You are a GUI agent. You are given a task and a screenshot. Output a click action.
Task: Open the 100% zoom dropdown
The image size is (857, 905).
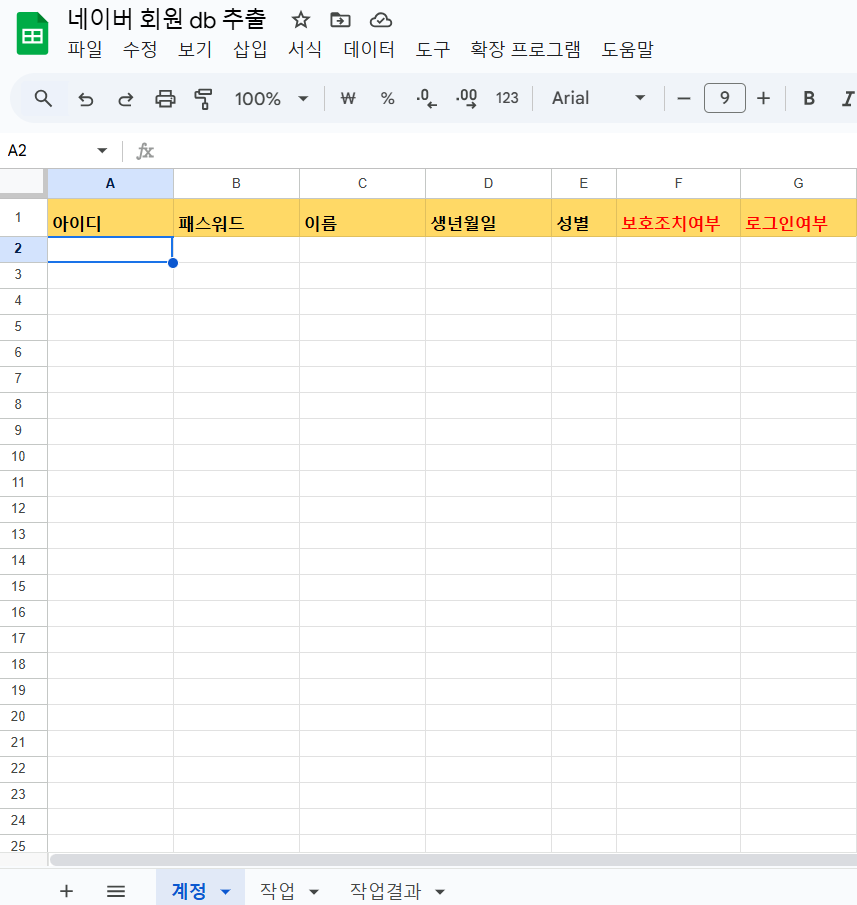[271, 99]
